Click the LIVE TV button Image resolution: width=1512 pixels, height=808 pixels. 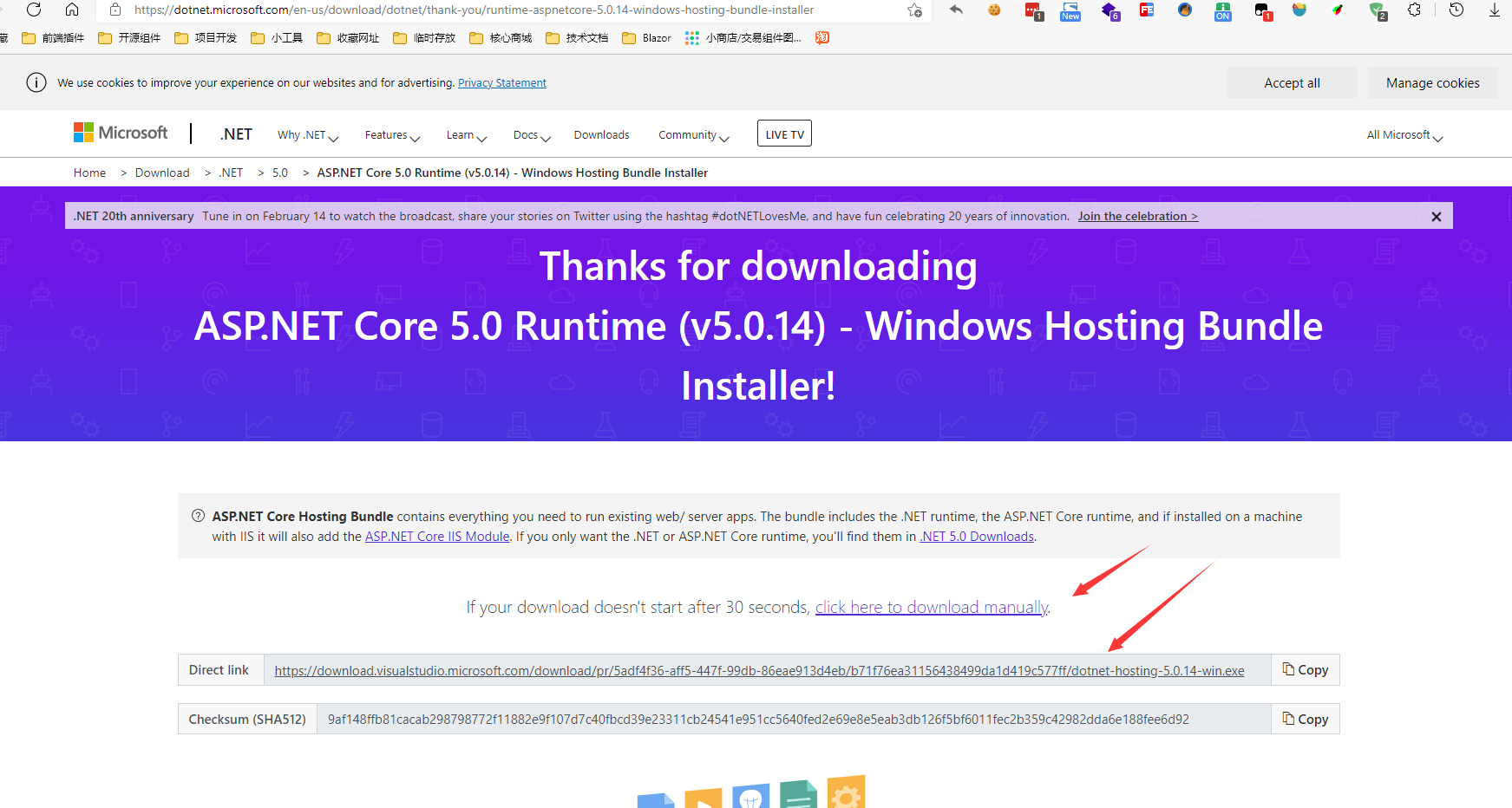pos(784,134)
